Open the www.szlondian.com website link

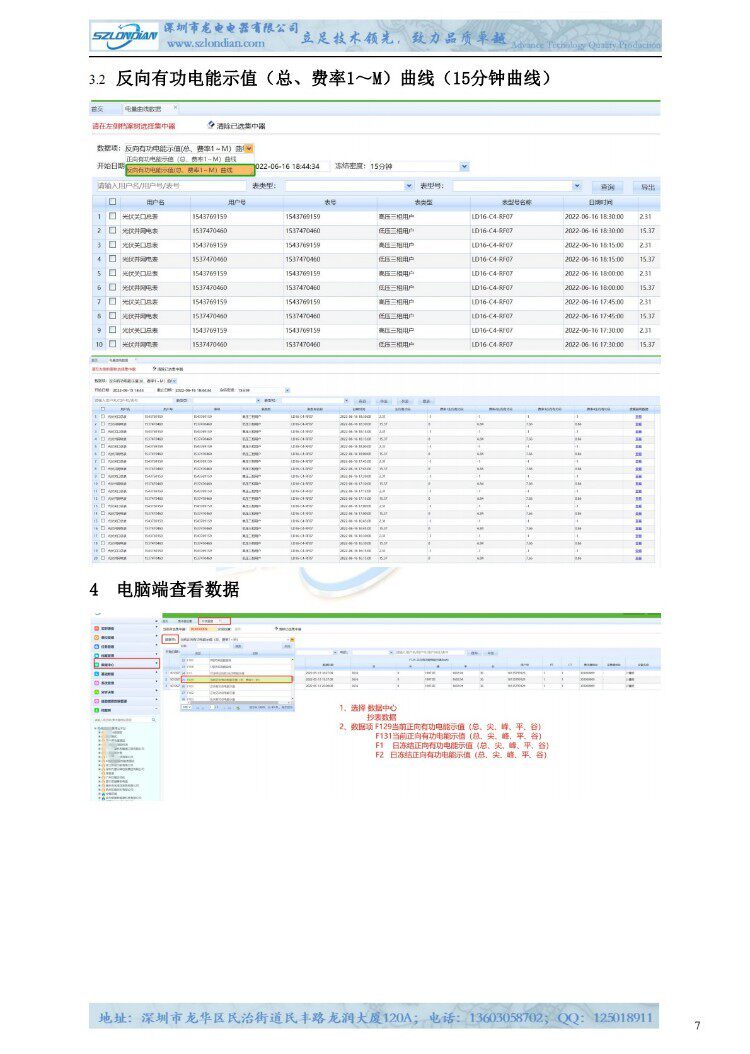[x=215, y=44]
